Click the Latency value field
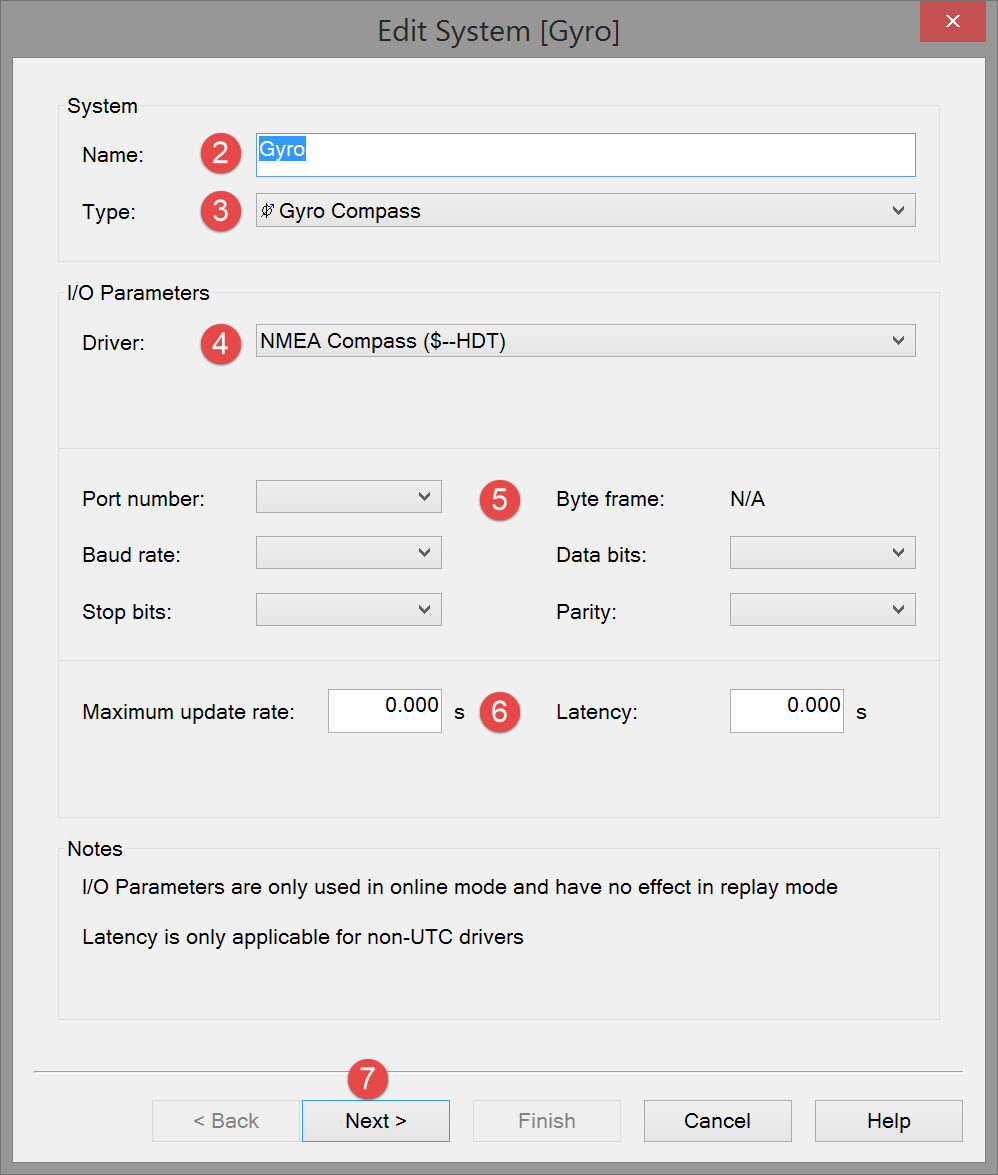 point(786,711)
